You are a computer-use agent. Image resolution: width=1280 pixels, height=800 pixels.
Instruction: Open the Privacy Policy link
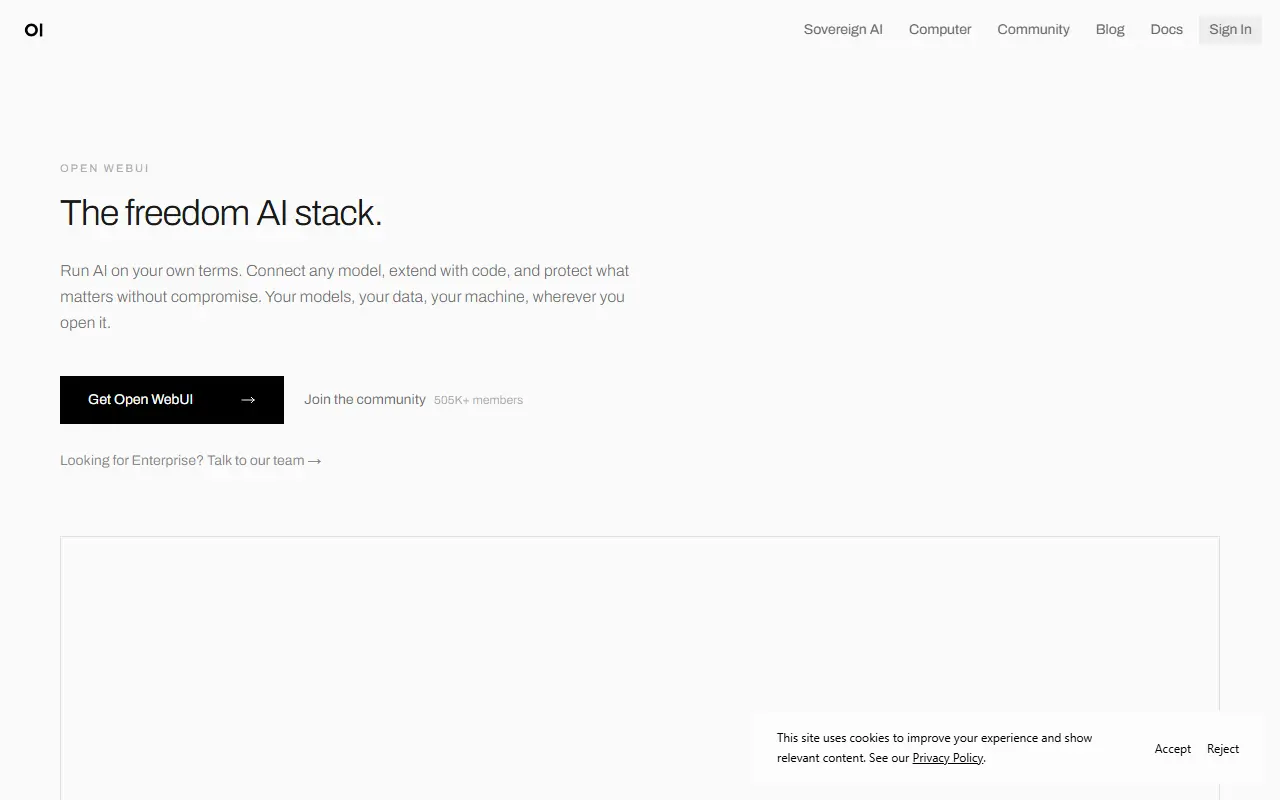[x=948, y=758]
